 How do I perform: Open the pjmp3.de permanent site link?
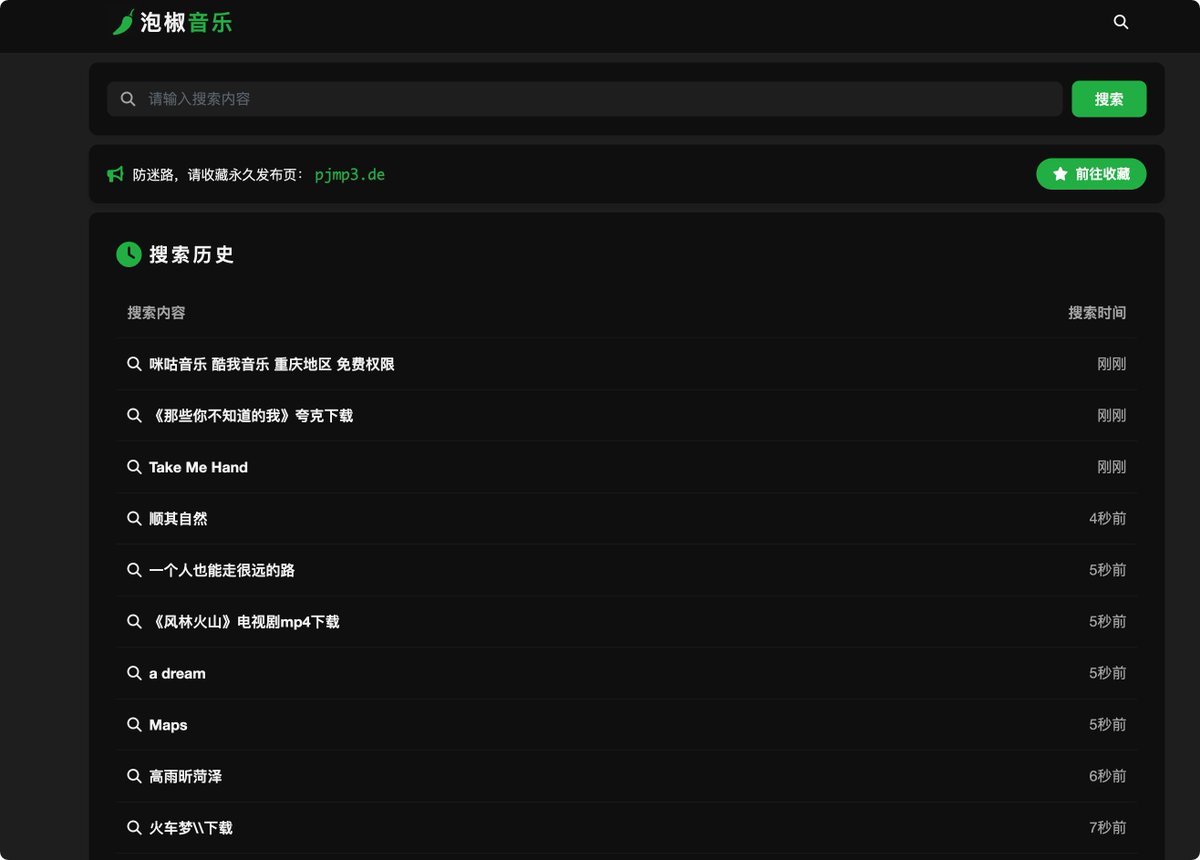click(x=348, y=174)
